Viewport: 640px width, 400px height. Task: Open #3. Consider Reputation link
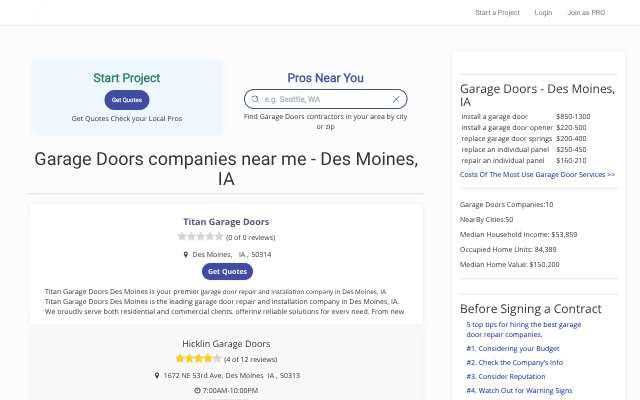point(506,376)
